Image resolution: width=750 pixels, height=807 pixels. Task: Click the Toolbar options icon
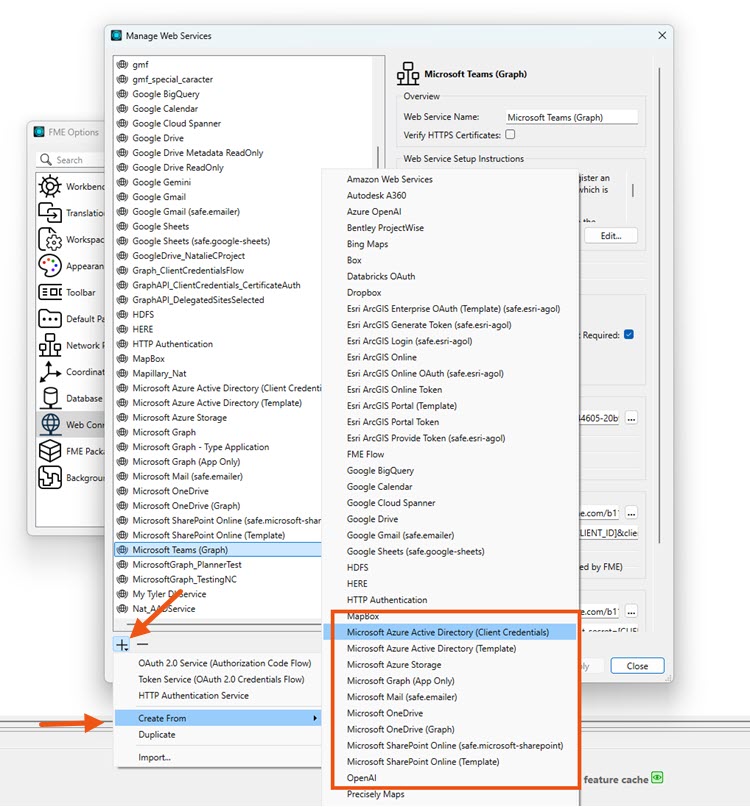point(50,293)
